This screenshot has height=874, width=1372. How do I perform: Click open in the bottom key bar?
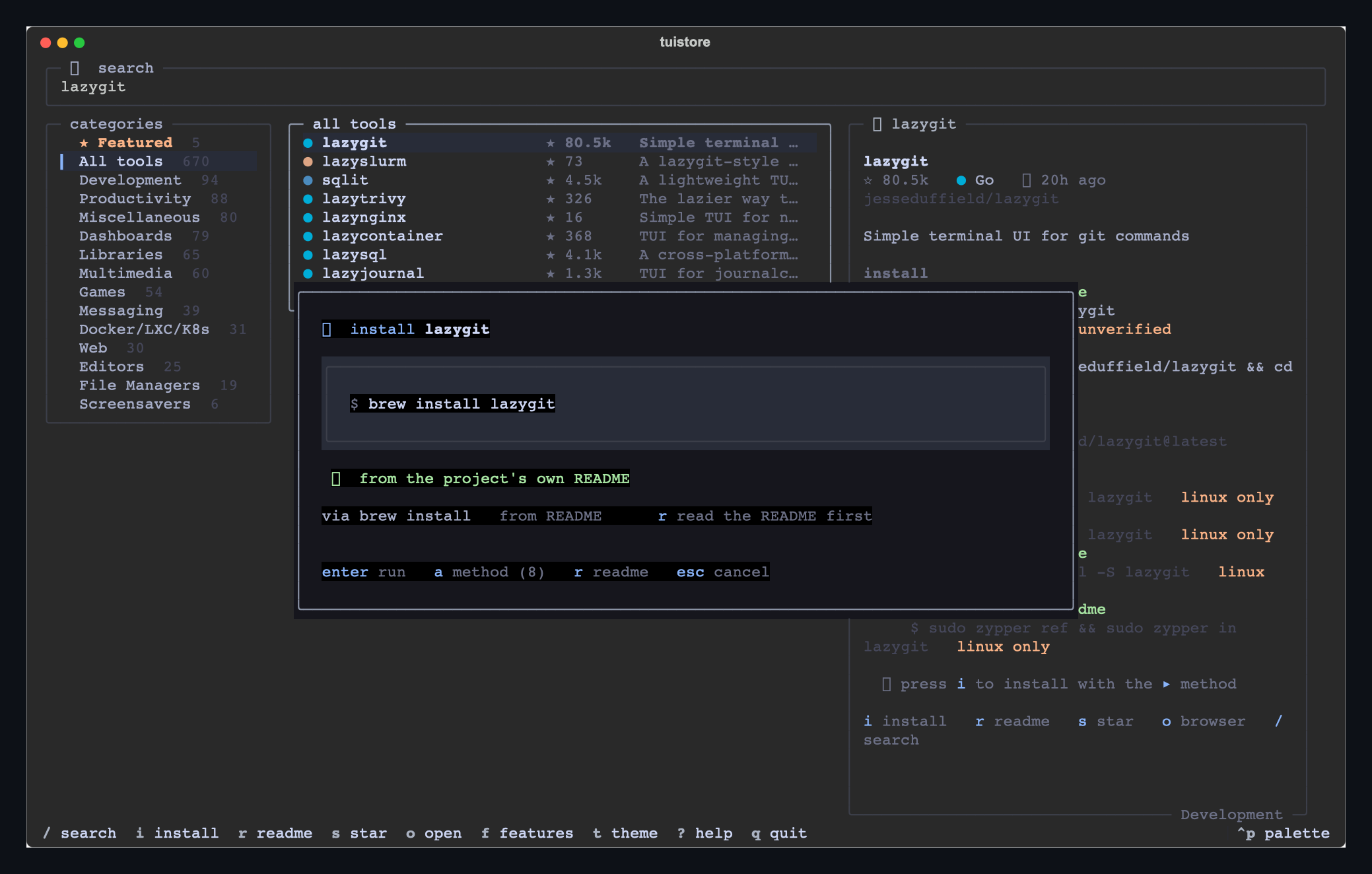coord(434,833)
